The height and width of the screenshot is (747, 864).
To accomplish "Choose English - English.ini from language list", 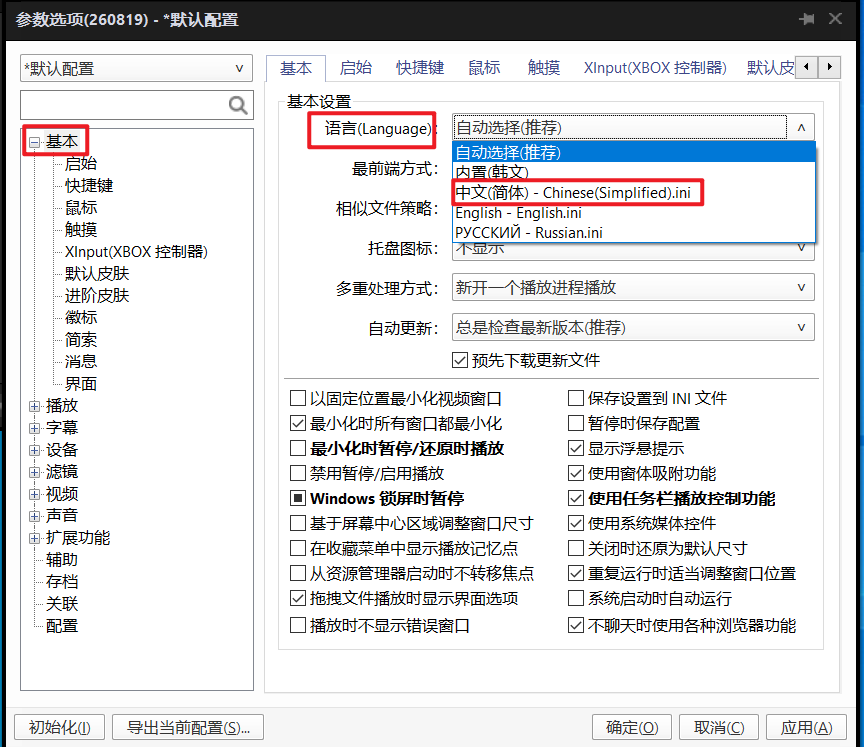I will point(633,213).
